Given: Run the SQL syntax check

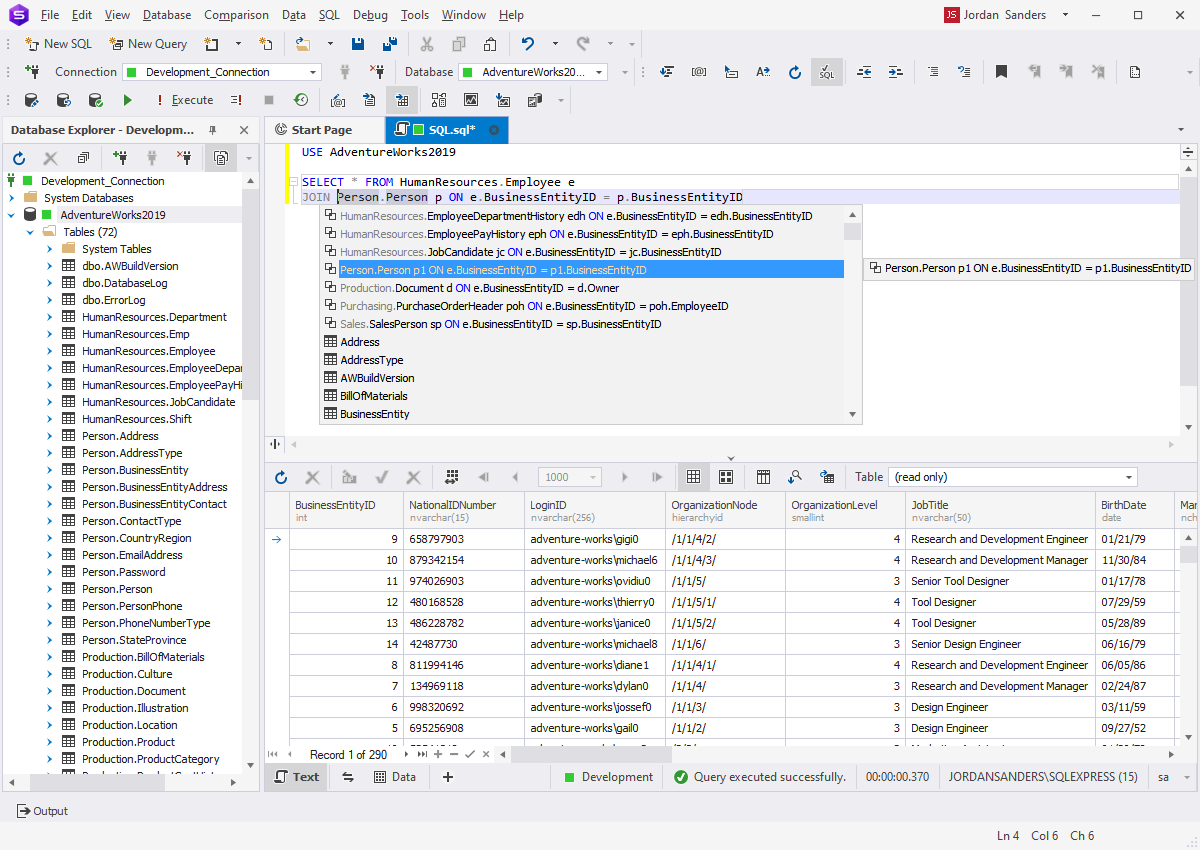Looking at the screenshot, I should point(827,72).
